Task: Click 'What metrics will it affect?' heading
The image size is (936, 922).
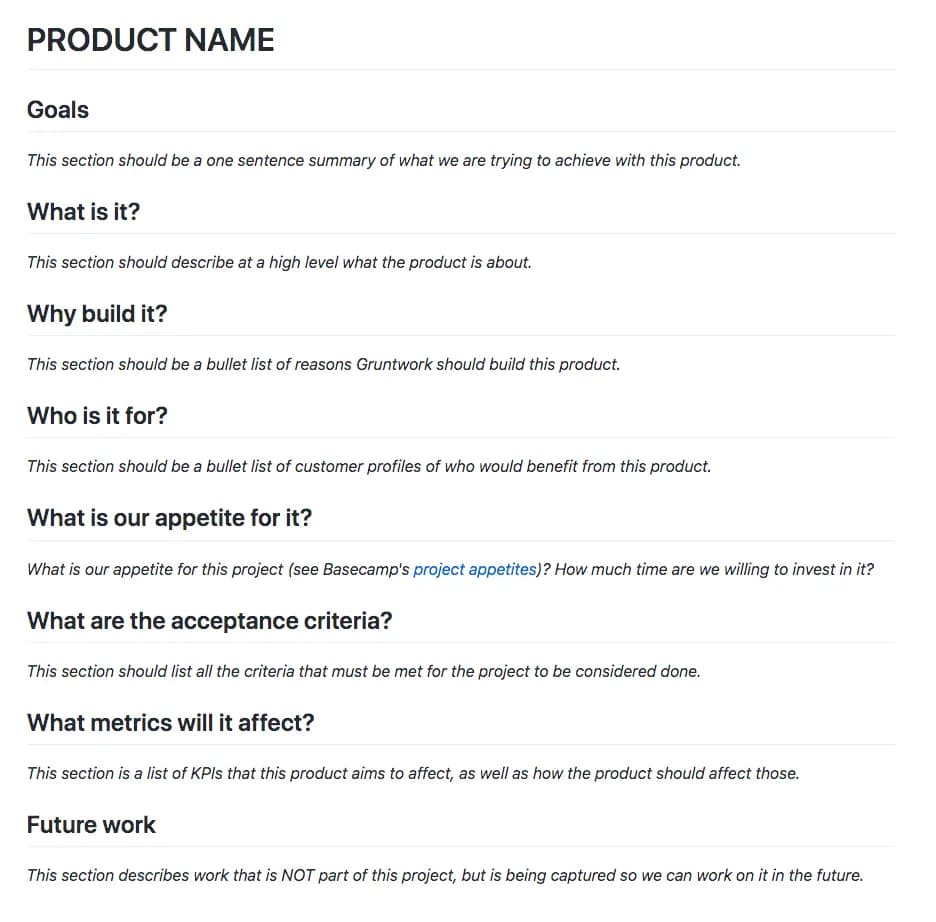Action: [x=171, y=723]
